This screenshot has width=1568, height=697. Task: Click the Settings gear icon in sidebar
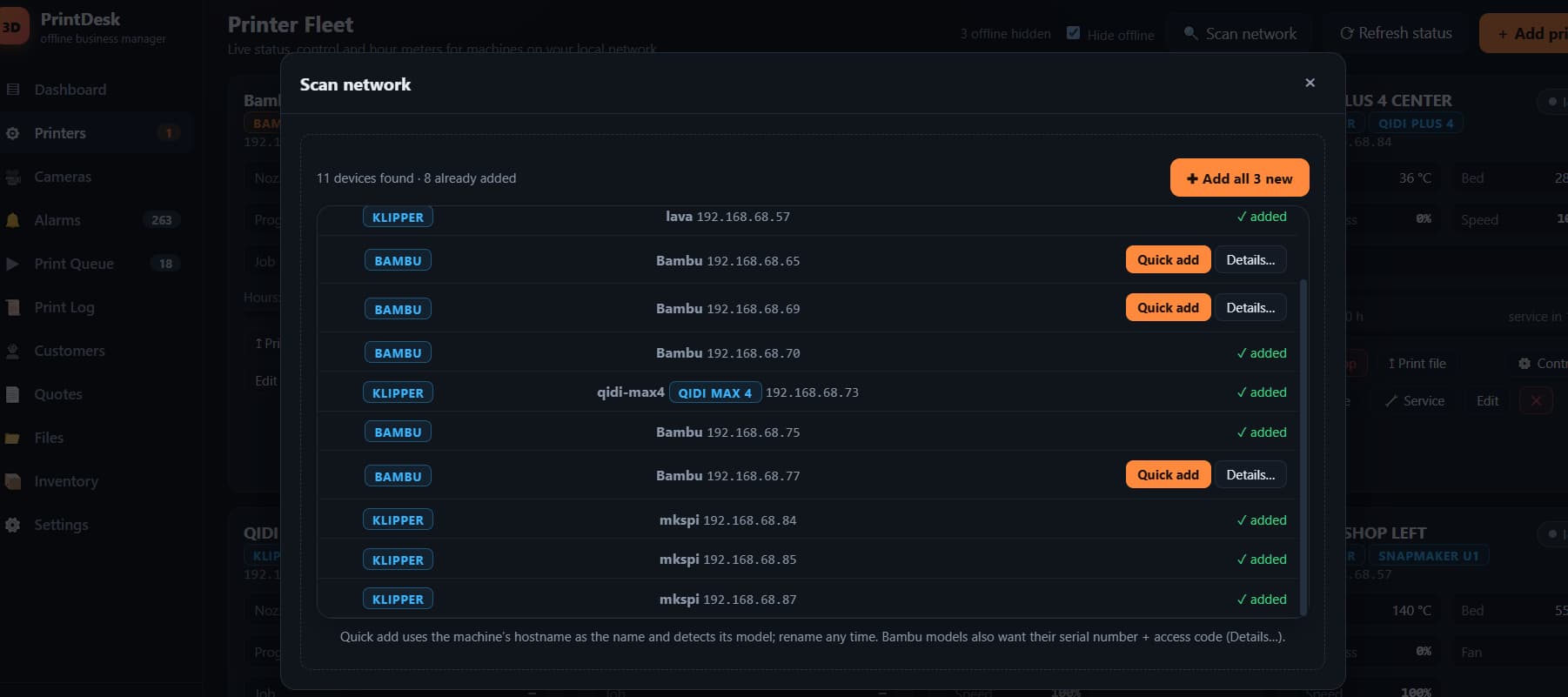[x=13, y=525]
